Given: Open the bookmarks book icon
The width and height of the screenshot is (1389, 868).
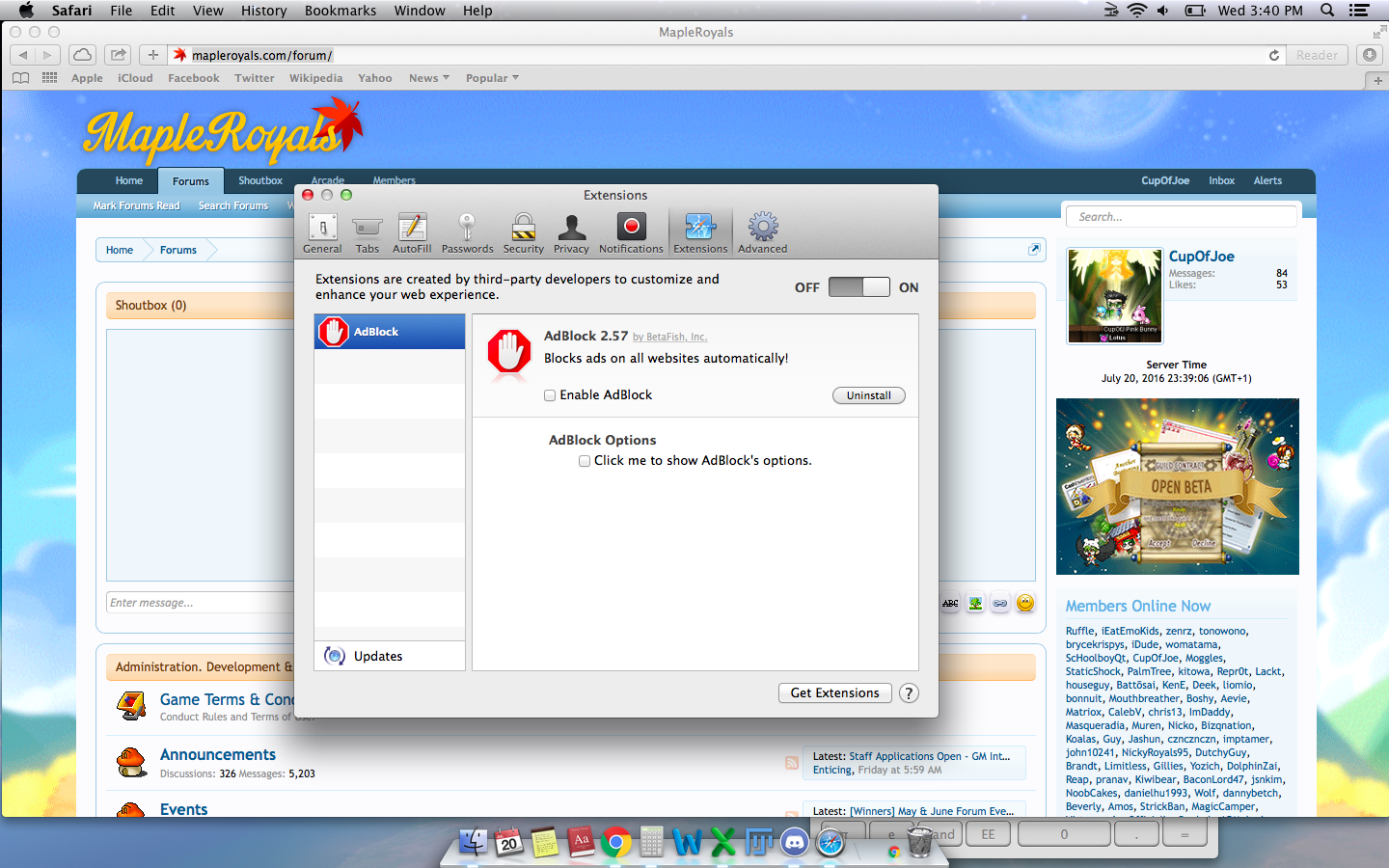Looking at the screenshot, I should (x=21, y=78).
